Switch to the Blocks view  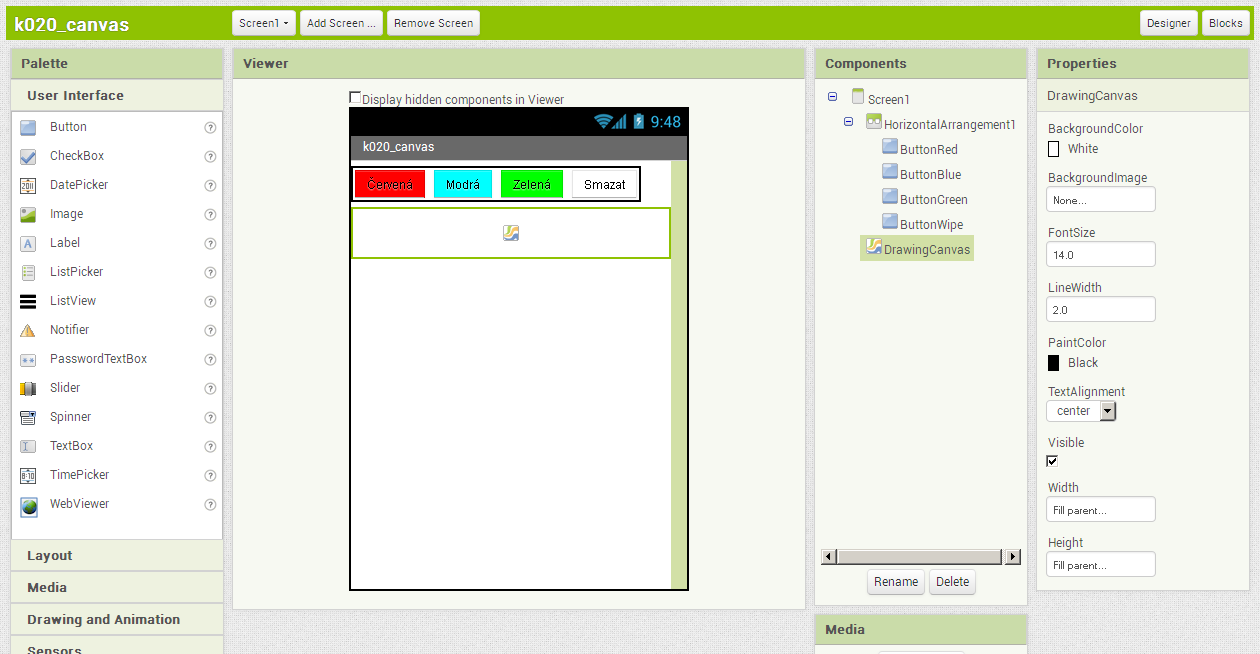coord(1226,23)
